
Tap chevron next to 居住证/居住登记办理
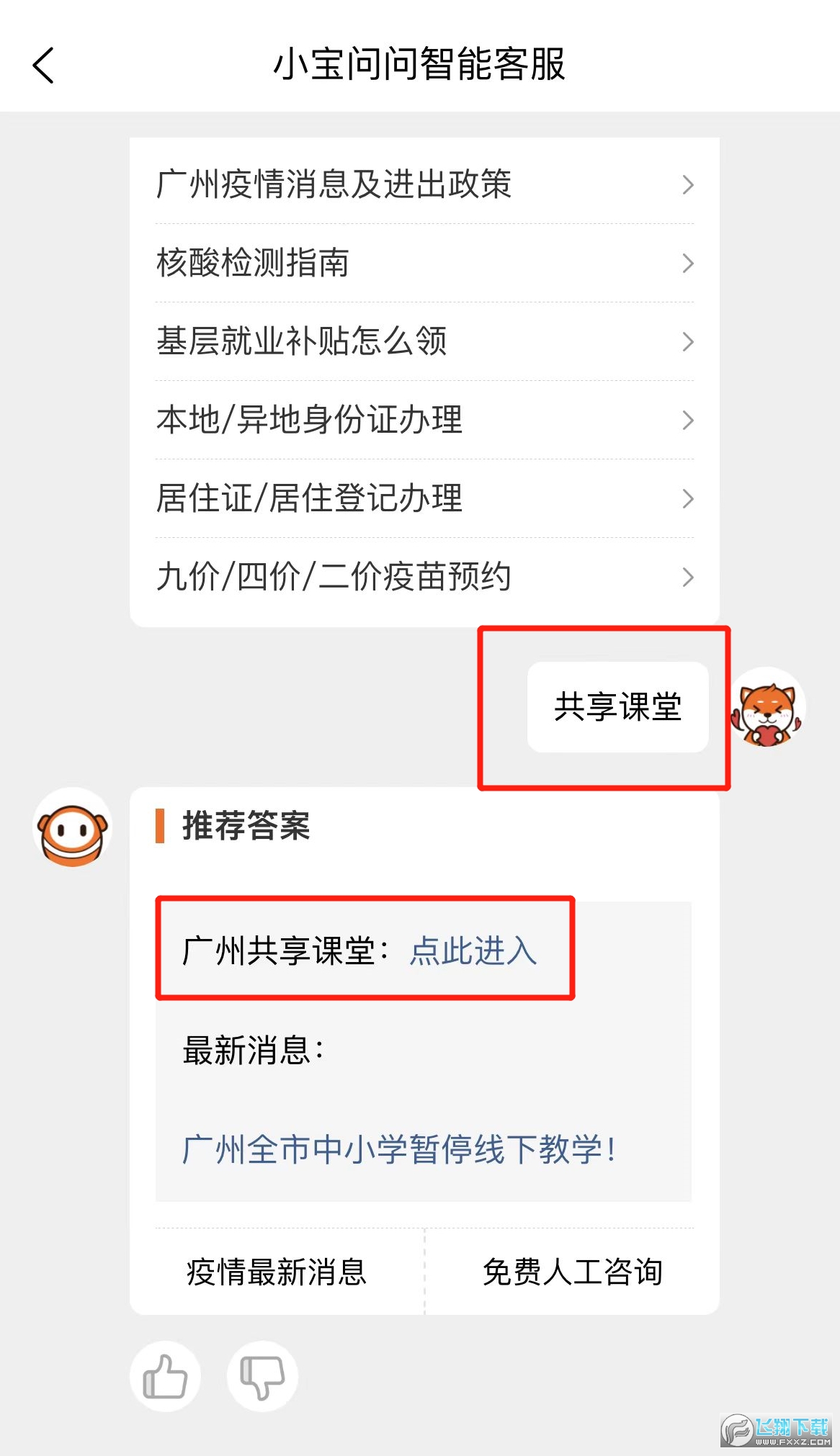click(x=688, y=499)
